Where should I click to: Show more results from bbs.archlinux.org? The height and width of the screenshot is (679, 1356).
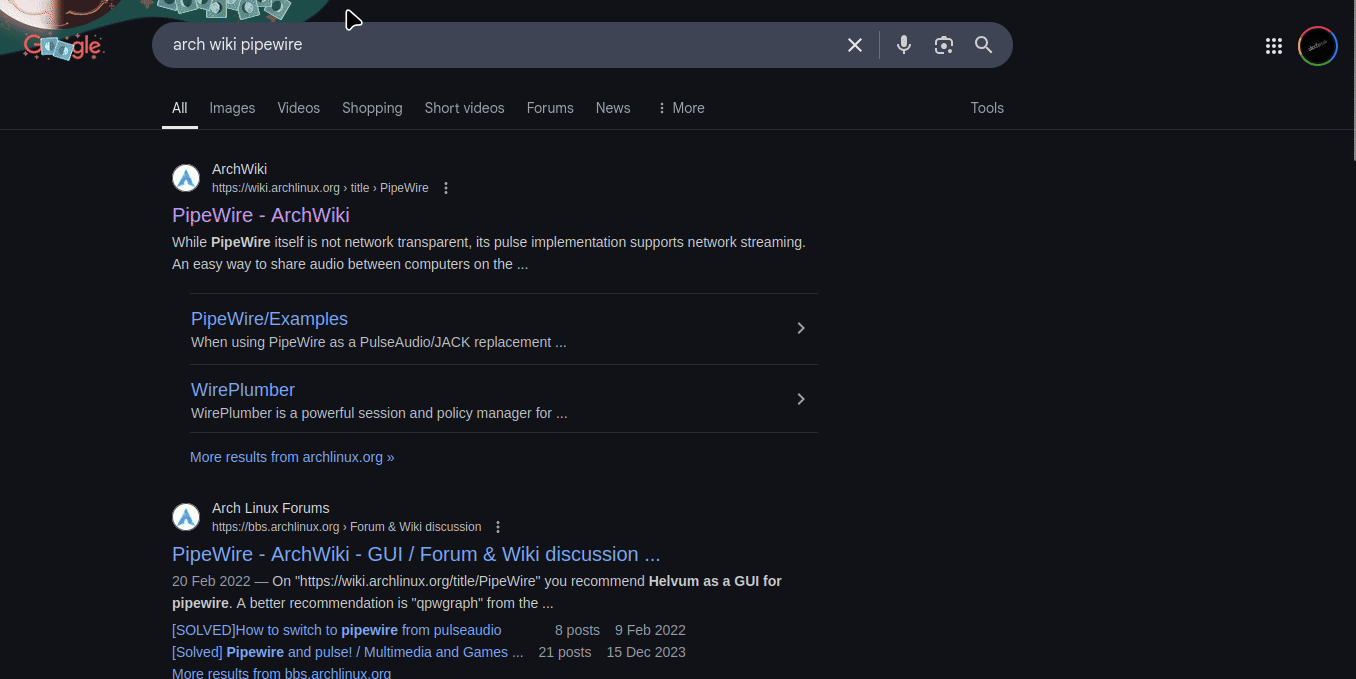281,673
